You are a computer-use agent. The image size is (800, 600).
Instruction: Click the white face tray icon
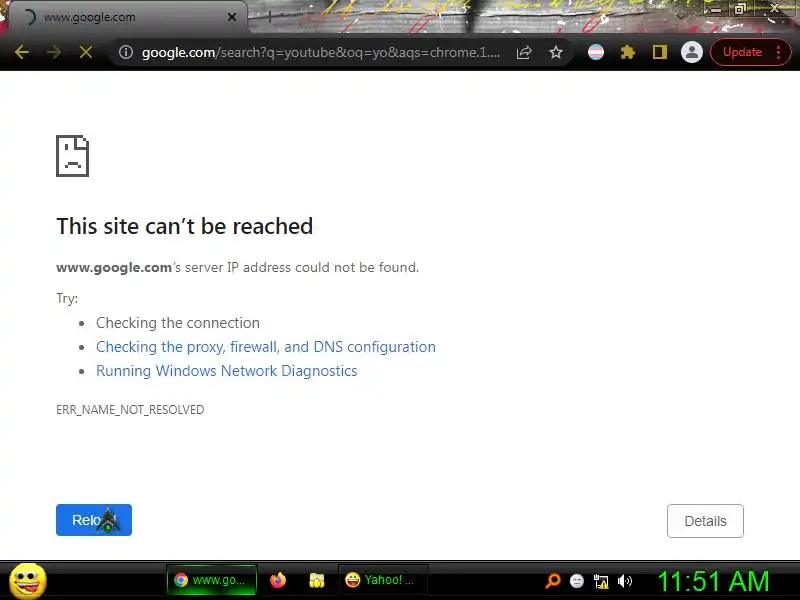click(x=577, y=581)
